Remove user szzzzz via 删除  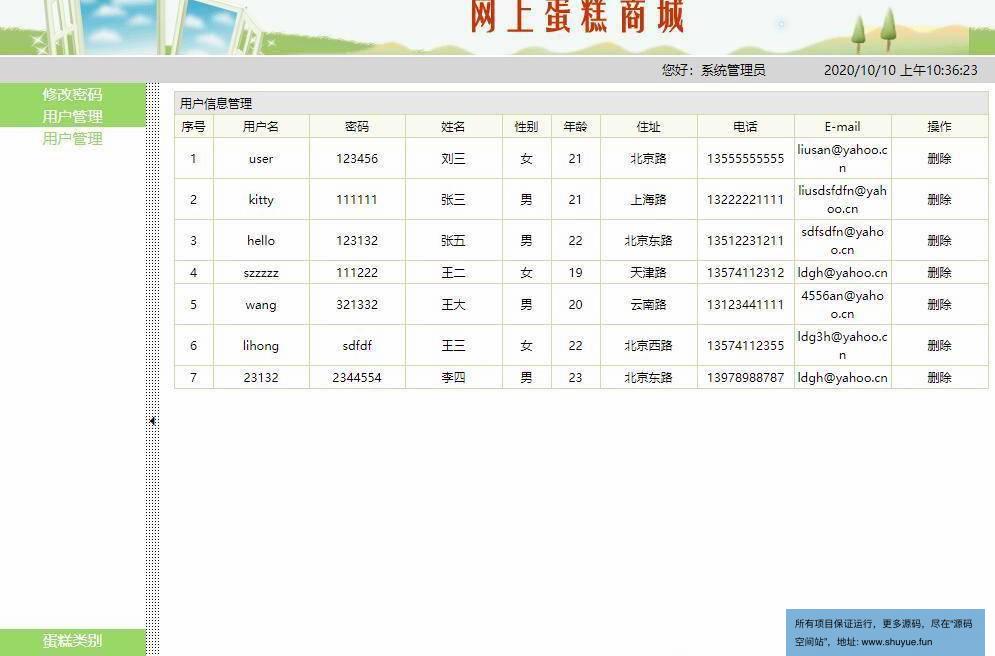coord(938,273)
